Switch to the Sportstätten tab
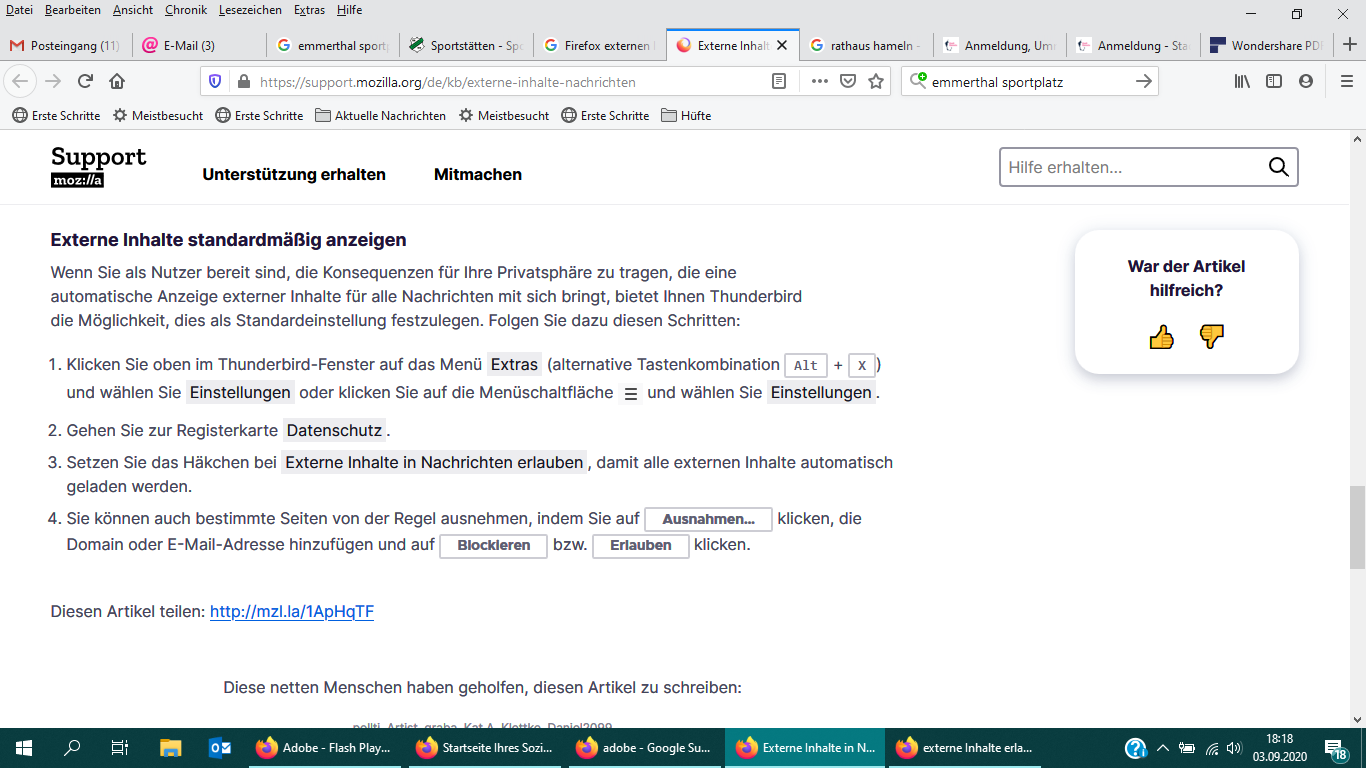Image resolution: width=1366 pixels, height=768 pixels. (x=465, y=45)
